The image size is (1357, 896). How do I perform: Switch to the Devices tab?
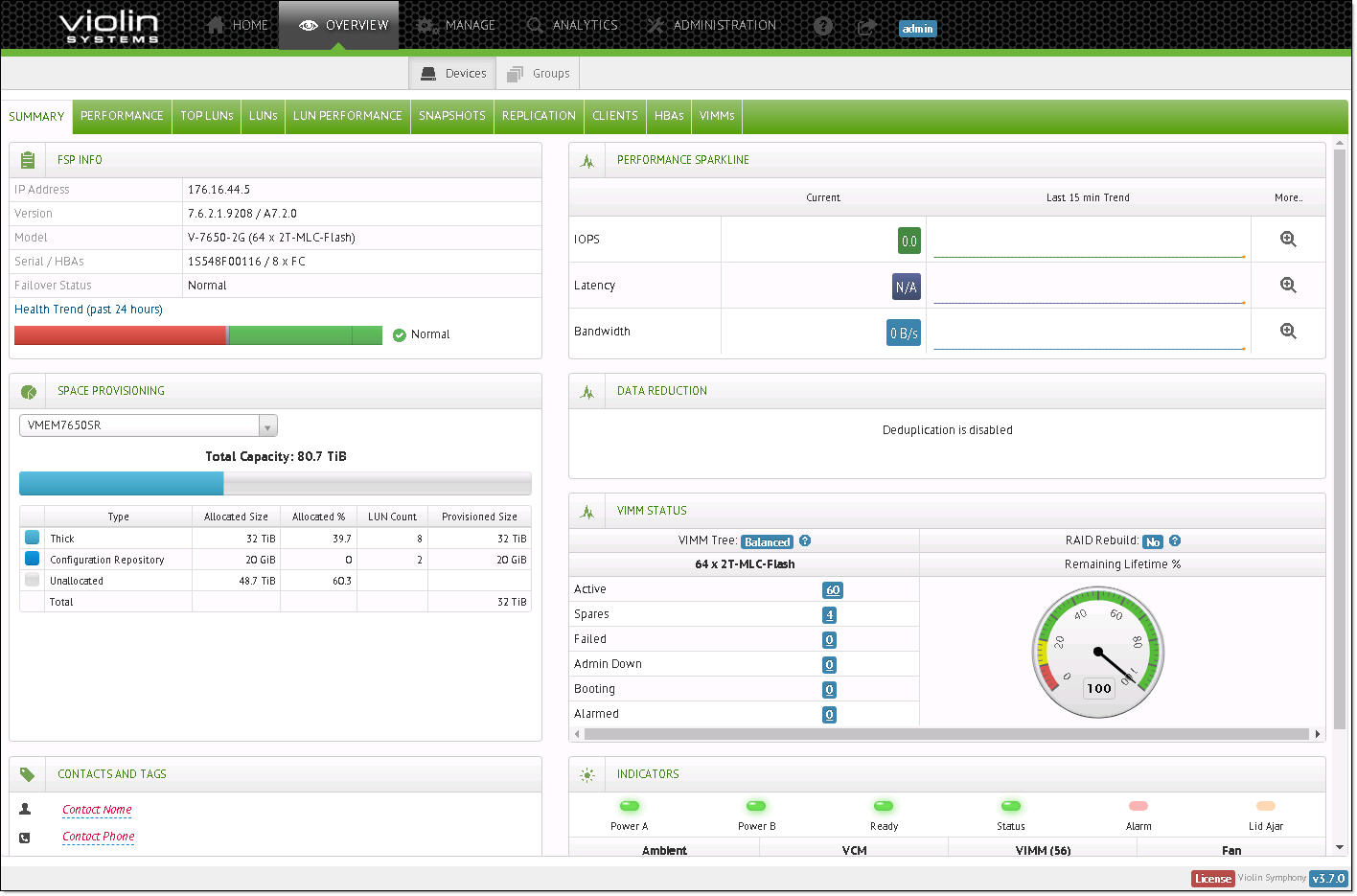(452, 73)
